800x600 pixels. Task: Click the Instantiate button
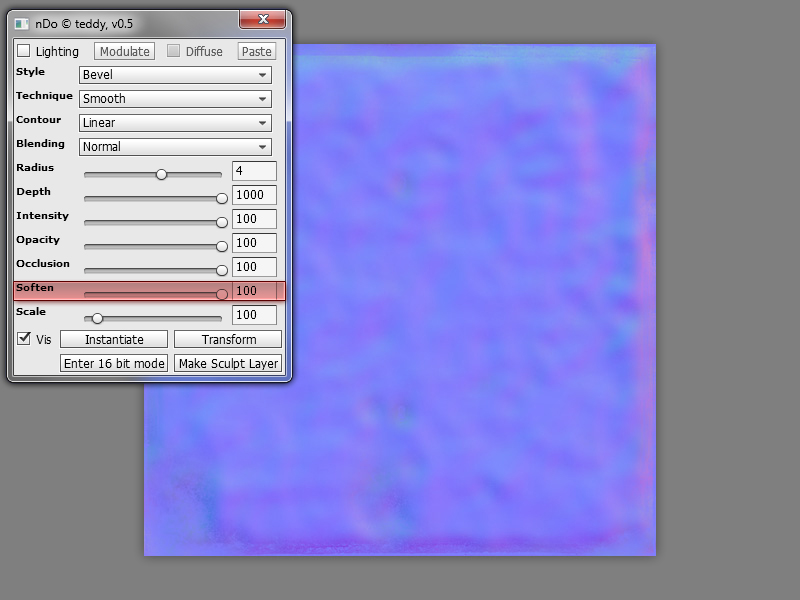(114, 339)
